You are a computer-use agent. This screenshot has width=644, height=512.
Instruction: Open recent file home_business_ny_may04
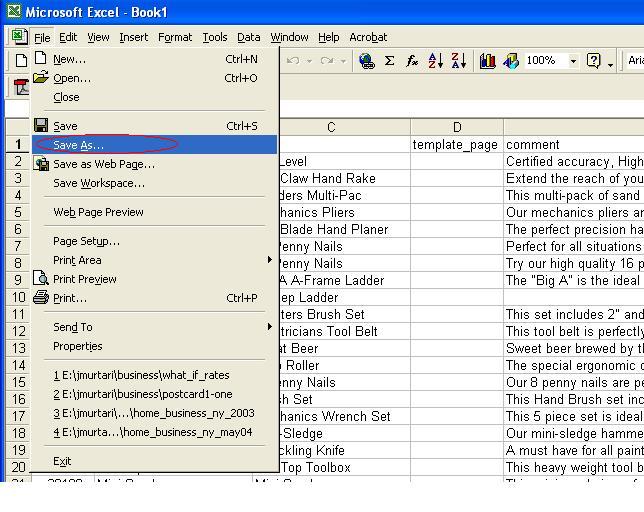pos(155,432)
